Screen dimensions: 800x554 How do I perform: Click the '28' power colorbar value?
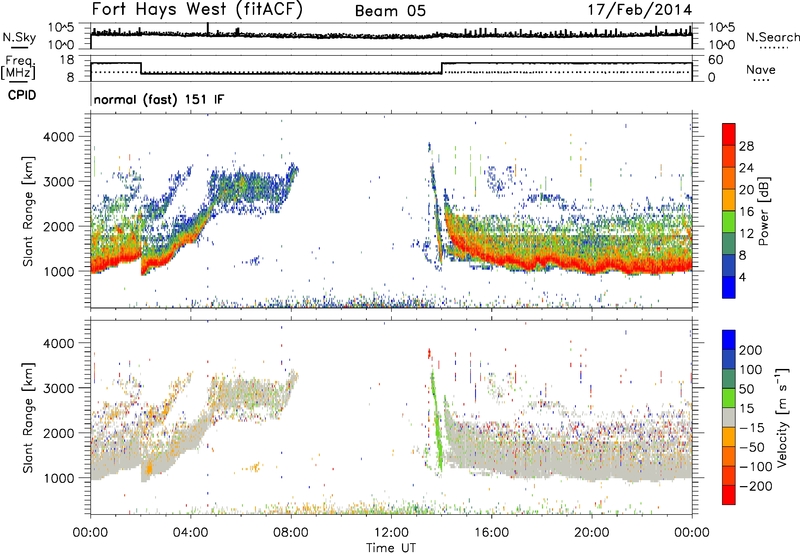tap(746, 146)
